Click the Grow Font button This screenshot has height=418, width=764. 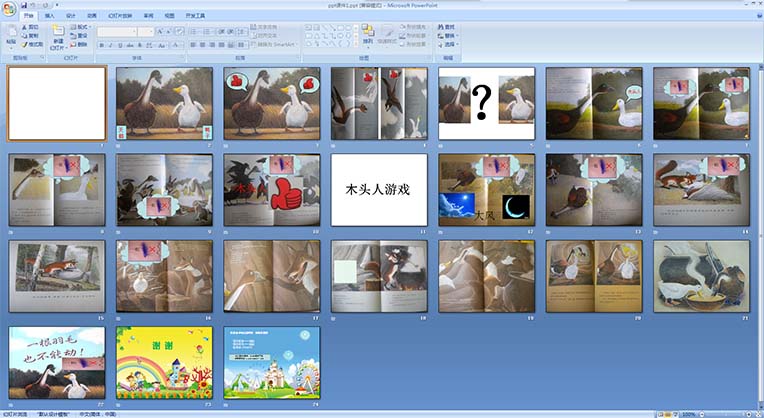159,32
